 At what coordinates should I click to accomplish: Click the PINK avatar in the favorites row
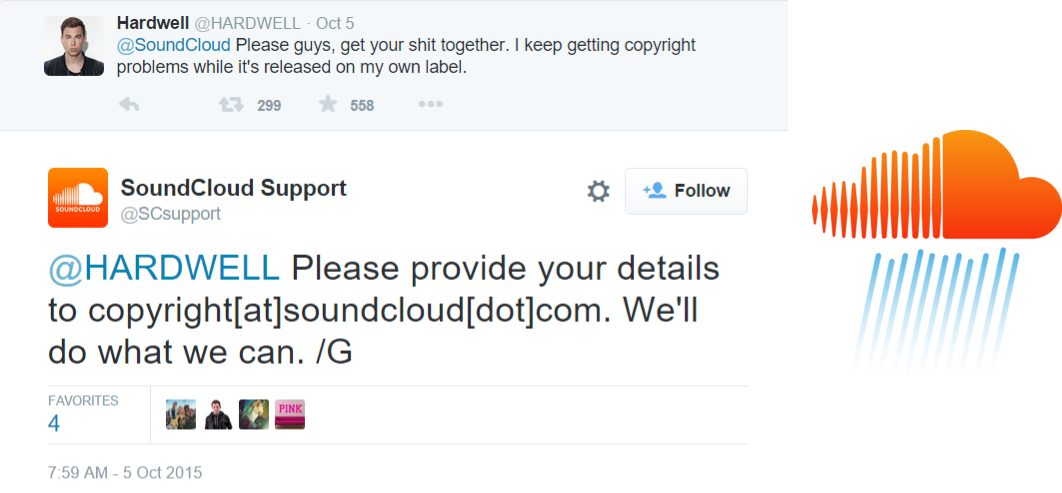(x=290, y=414)
